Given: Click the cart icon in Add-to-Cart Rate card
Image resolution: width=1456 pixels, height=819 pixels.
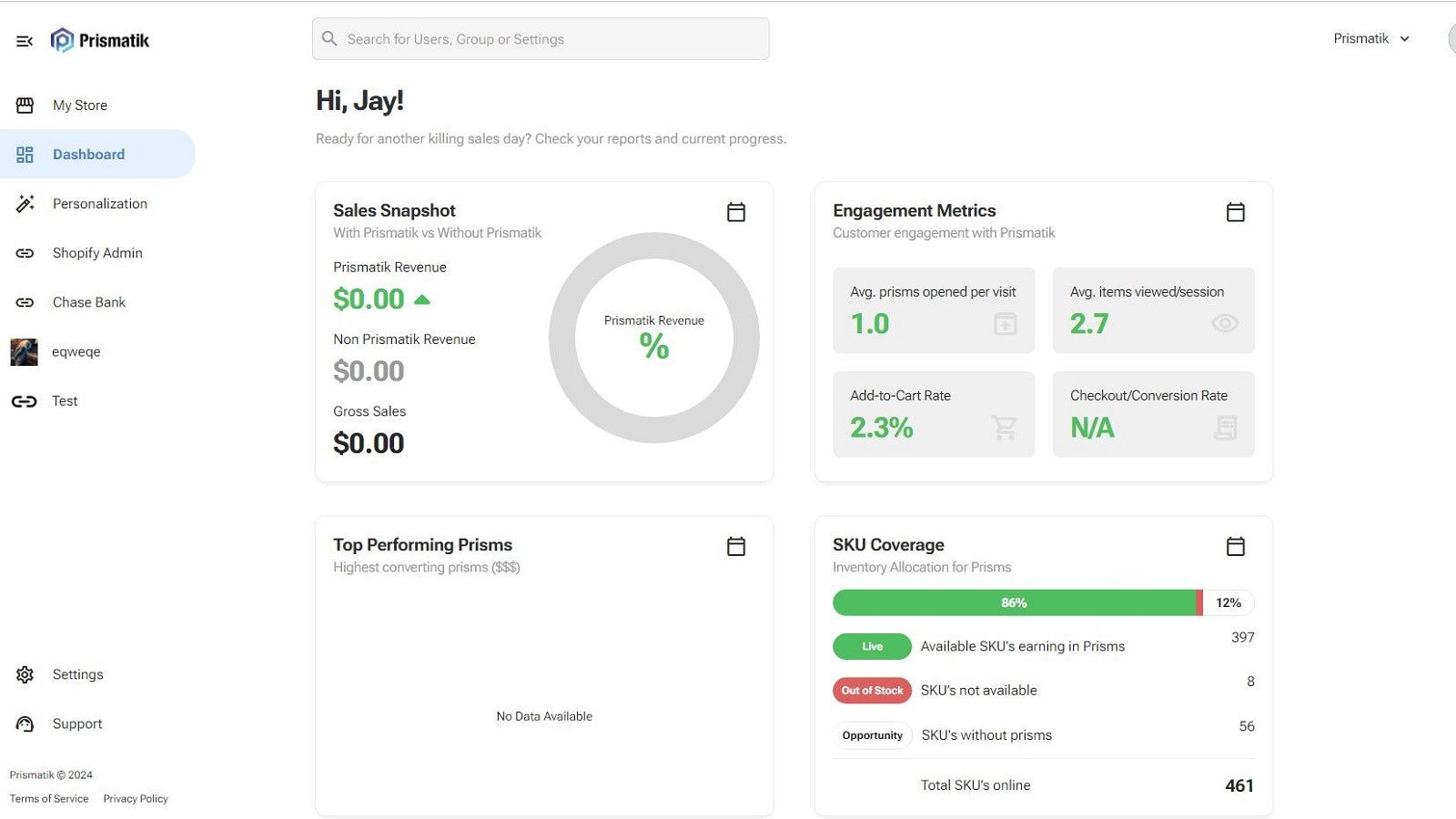Looking at the screenshot, I should click(1005, 427).
